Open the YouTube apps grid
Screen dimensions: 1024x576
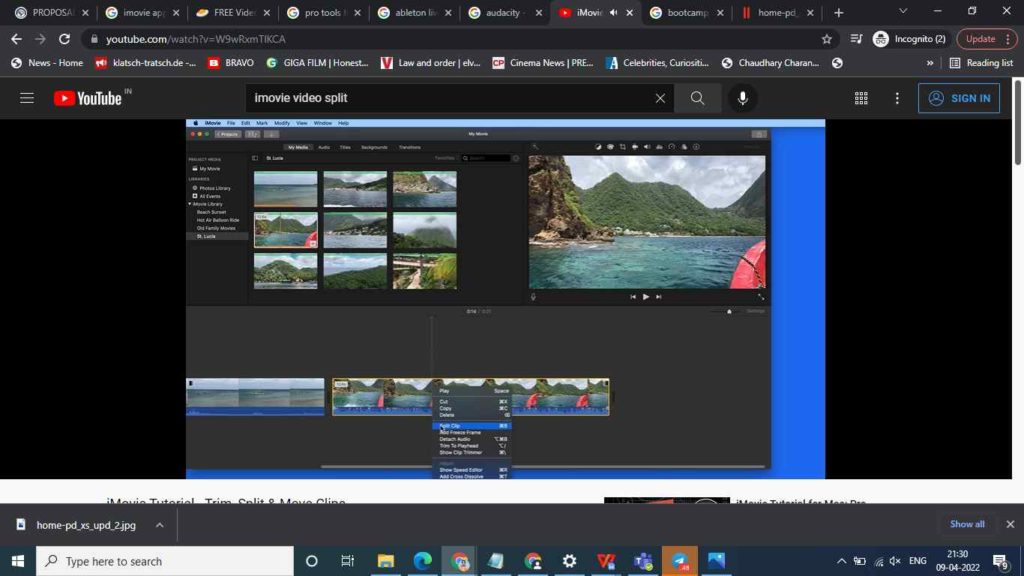pos(861,98)
